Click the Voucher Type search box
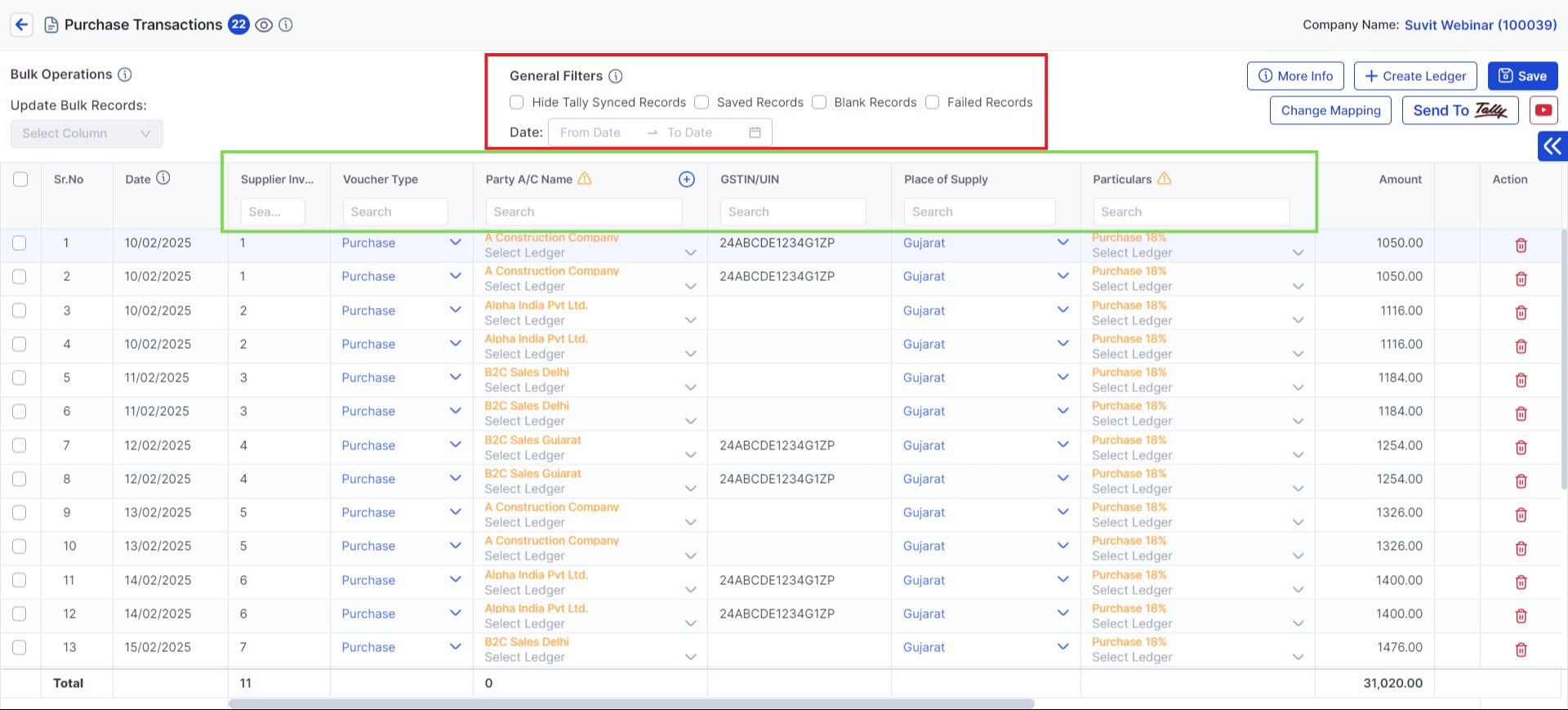 tap(395, 212)
